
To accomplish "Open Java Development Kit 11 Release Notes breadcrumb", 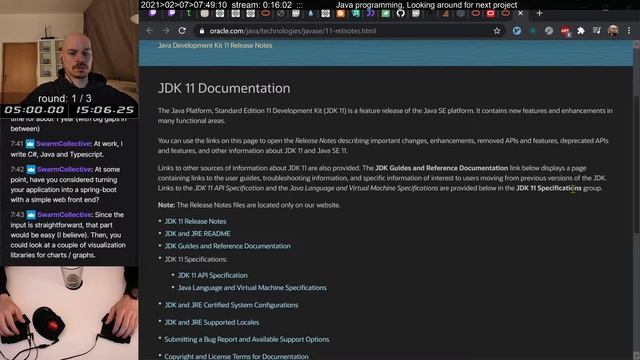I will click(215, 45).
